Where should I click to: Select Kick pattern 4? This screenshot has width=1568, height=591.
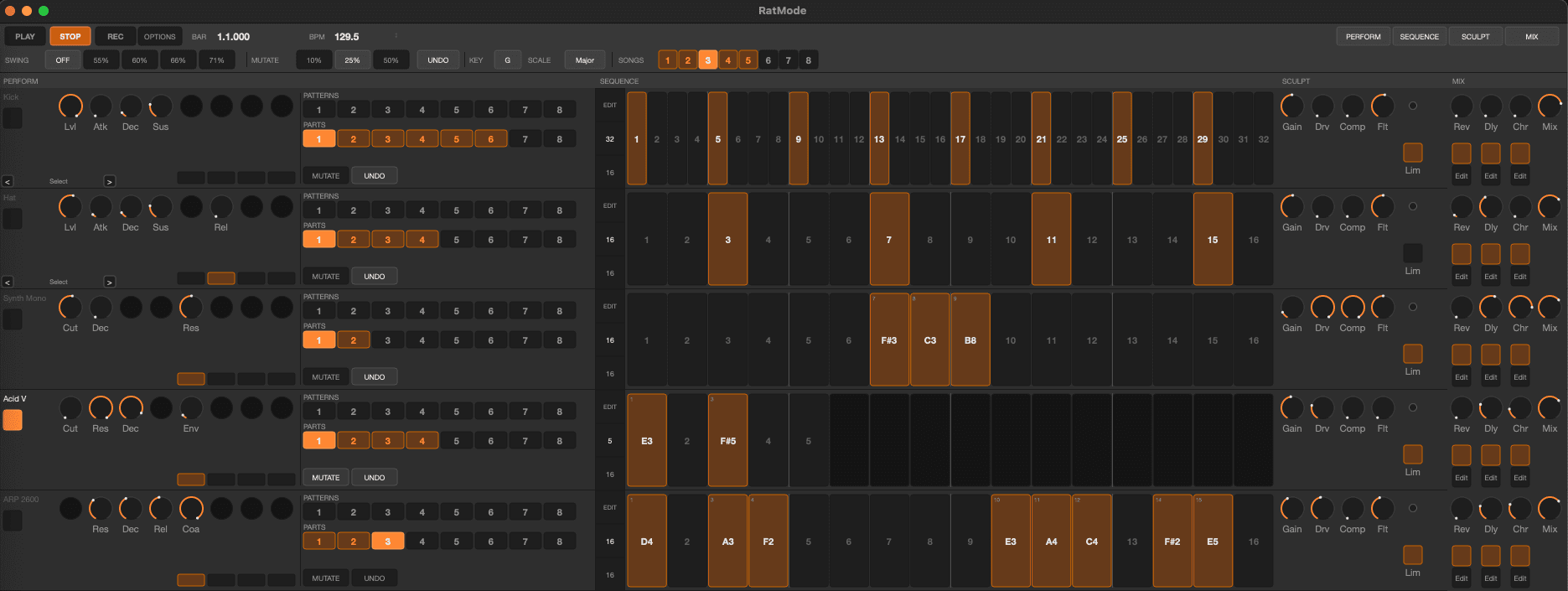[422, 110]
